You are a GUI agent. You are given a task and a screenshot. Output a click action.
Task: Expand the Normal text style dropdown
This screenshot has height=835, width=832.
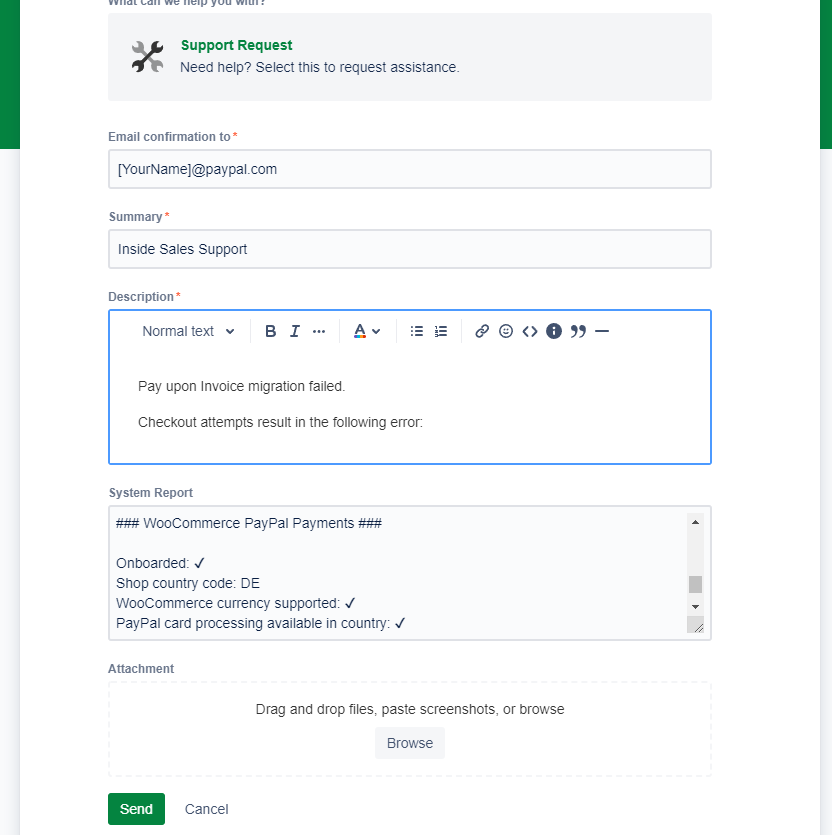click(189, 331)
